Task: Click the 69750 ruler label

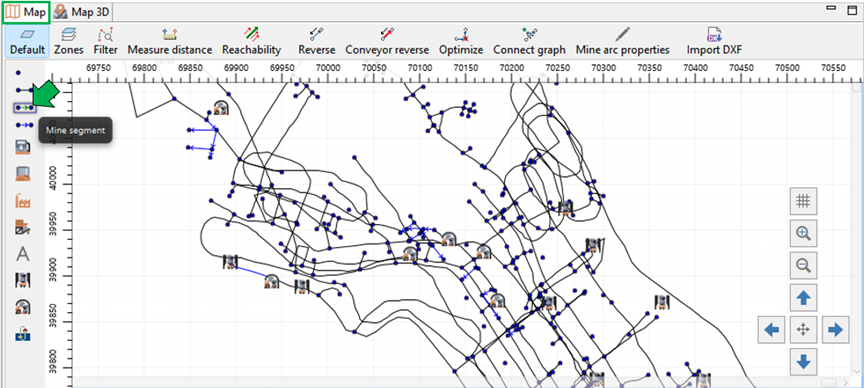Action: tap(99, 68)
